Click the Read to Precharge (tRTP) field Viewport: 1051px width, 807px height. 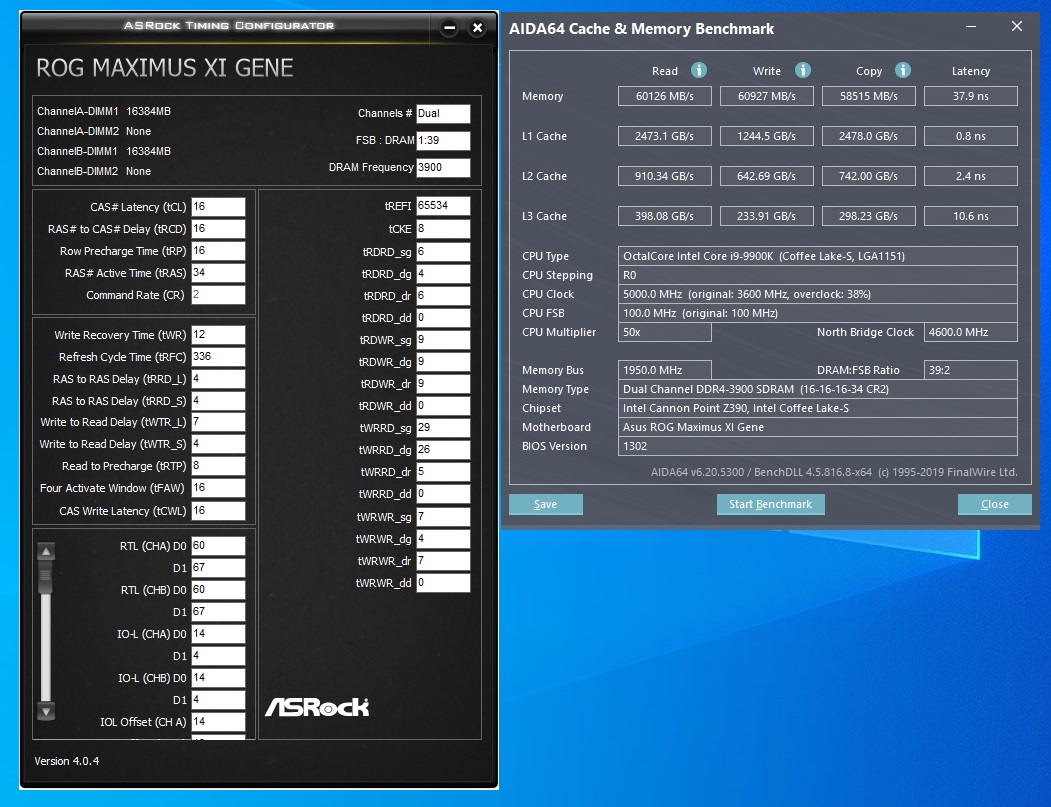coord(218,466)
